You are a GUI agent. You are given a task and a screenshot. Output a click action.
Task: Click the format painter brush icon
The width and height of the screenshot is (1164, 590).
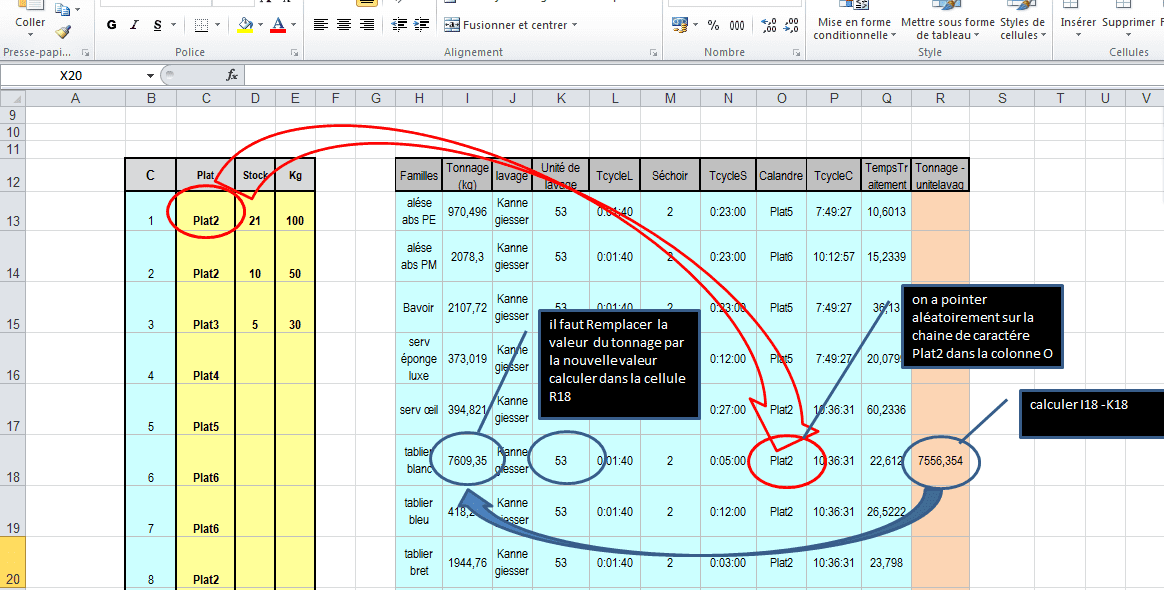[x=64, y=31]
